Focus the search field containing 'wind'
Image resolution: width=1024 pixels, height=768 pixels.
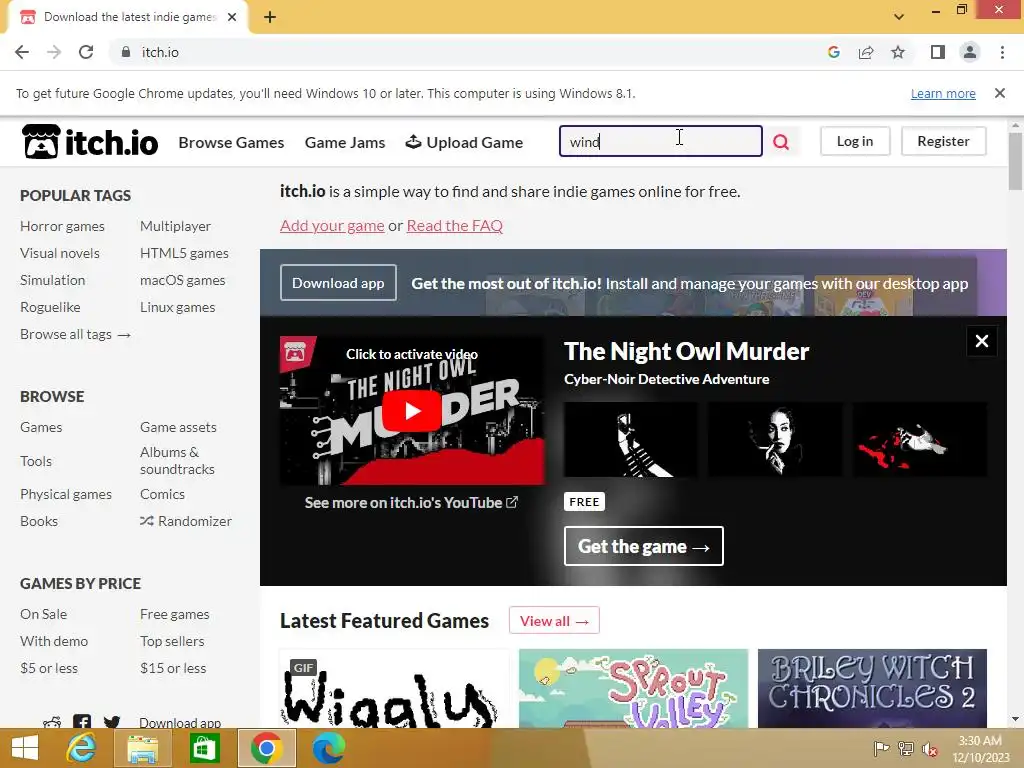[x=661, y=141]
